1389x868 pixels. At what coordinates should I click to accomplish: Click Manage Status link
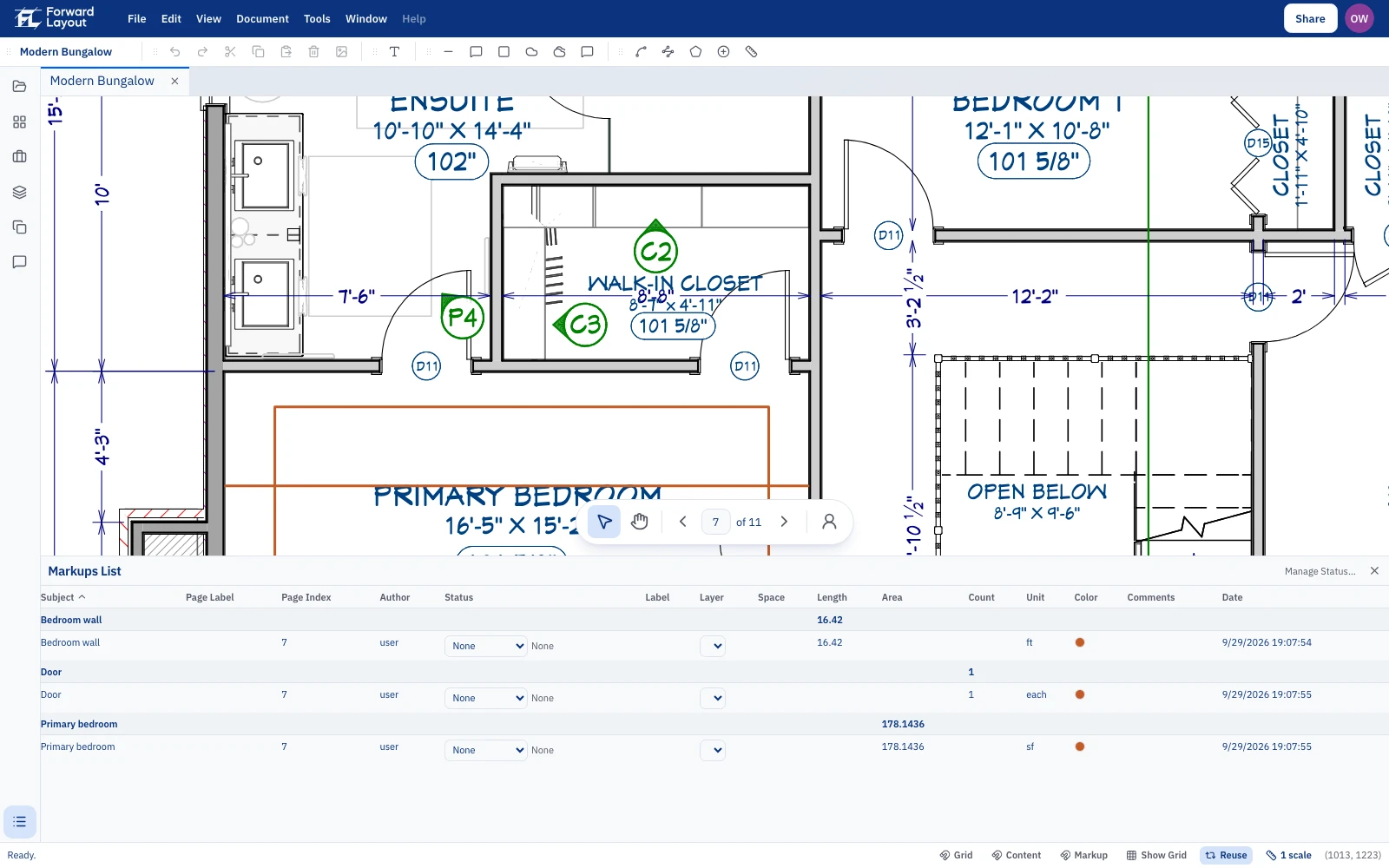pyautogui.click(x=1320, y=571)
